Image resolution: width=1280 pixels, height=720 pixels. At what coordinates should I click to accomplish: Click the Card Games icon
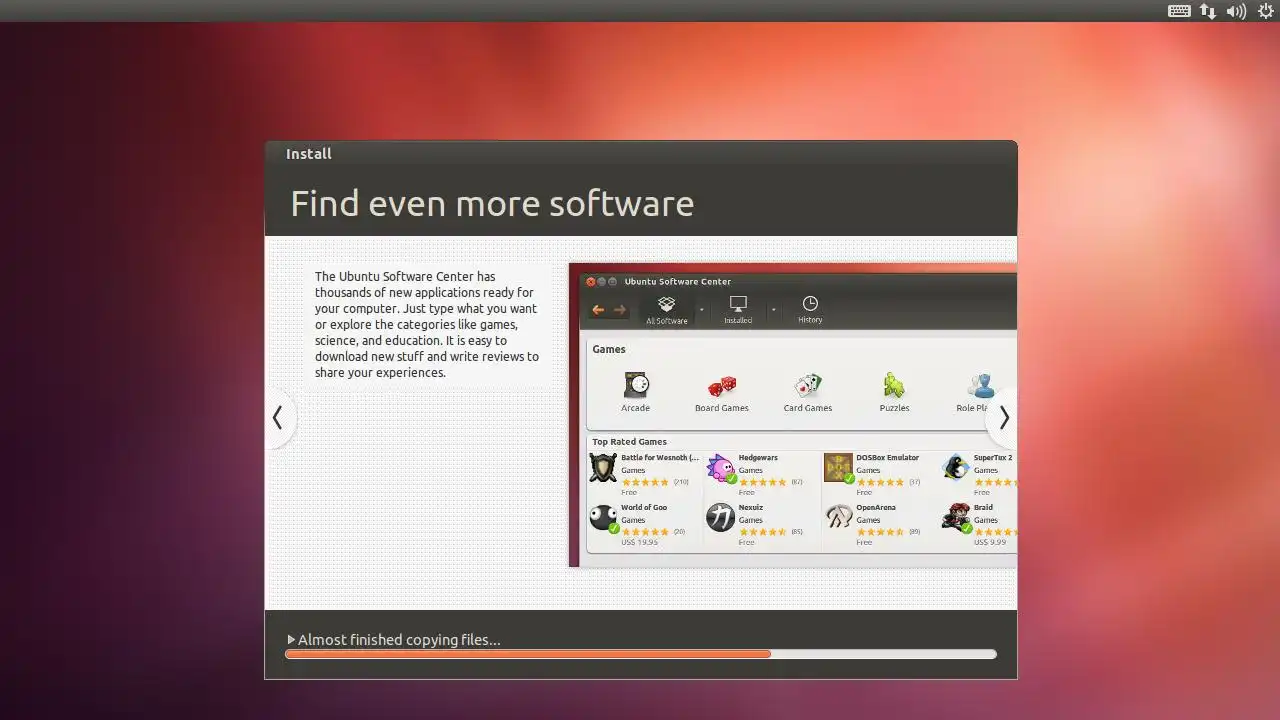pos(808,385)
